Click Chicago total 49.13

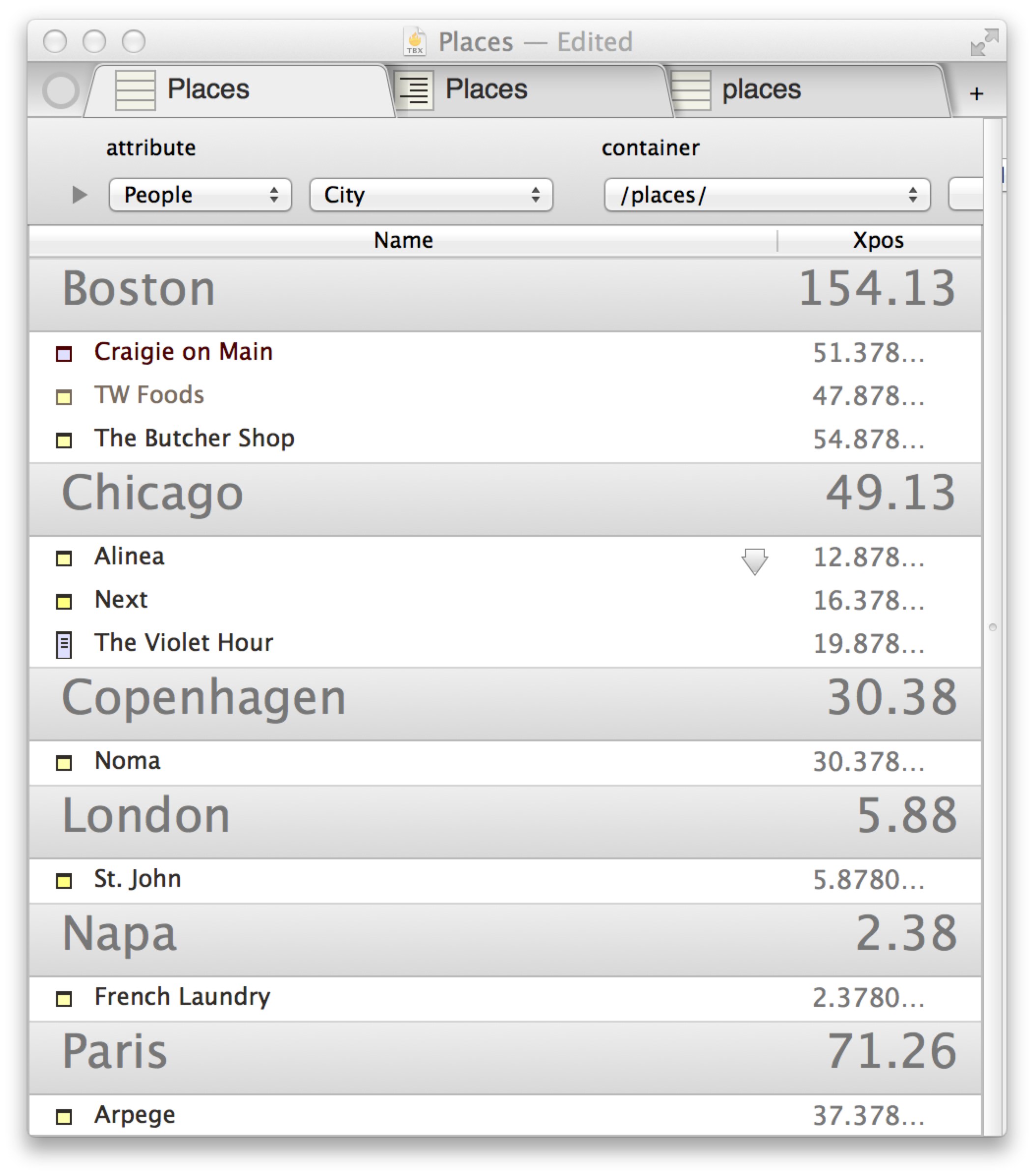coord(891,493)
